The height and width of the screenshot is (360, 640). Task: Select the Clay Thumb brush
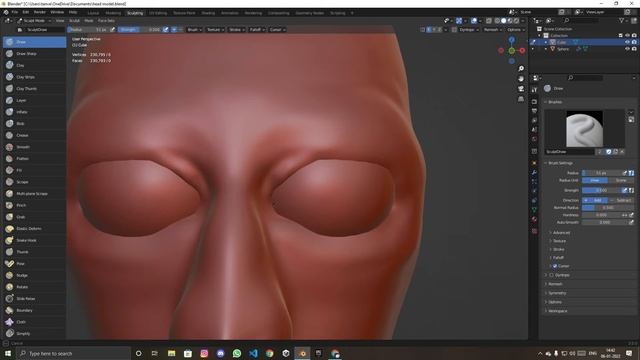point(34,89)
